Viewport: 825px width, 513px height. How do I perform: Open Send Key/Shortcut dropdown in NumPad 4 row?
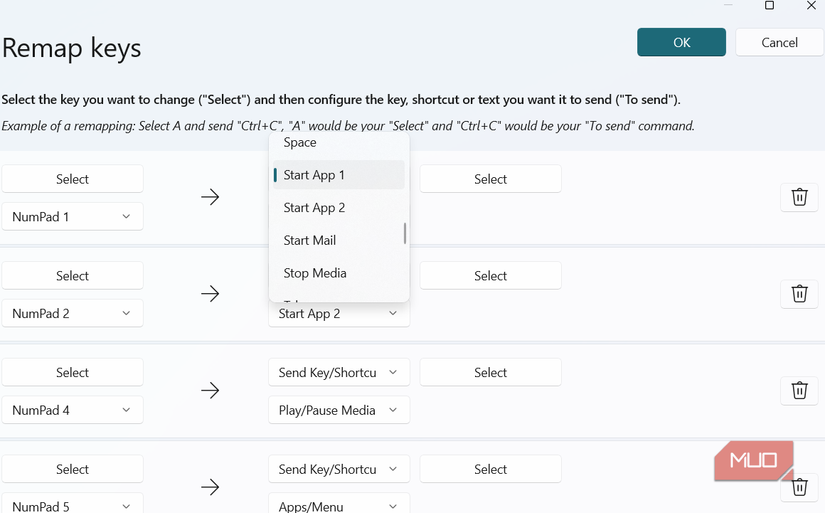339,372
